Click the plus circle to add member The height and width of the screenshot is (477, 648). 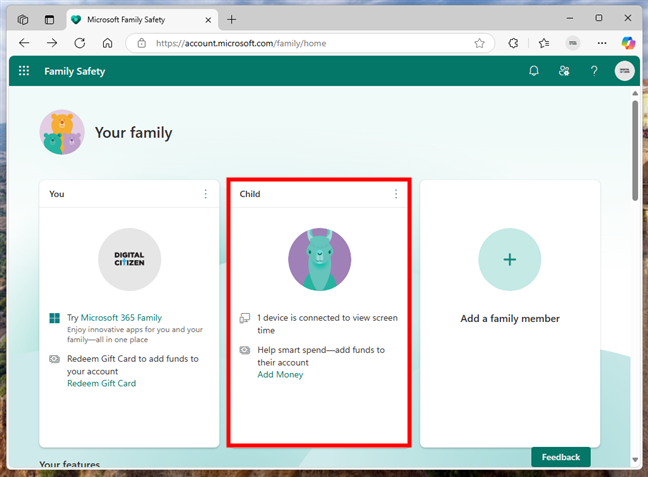tap(510, 260)
